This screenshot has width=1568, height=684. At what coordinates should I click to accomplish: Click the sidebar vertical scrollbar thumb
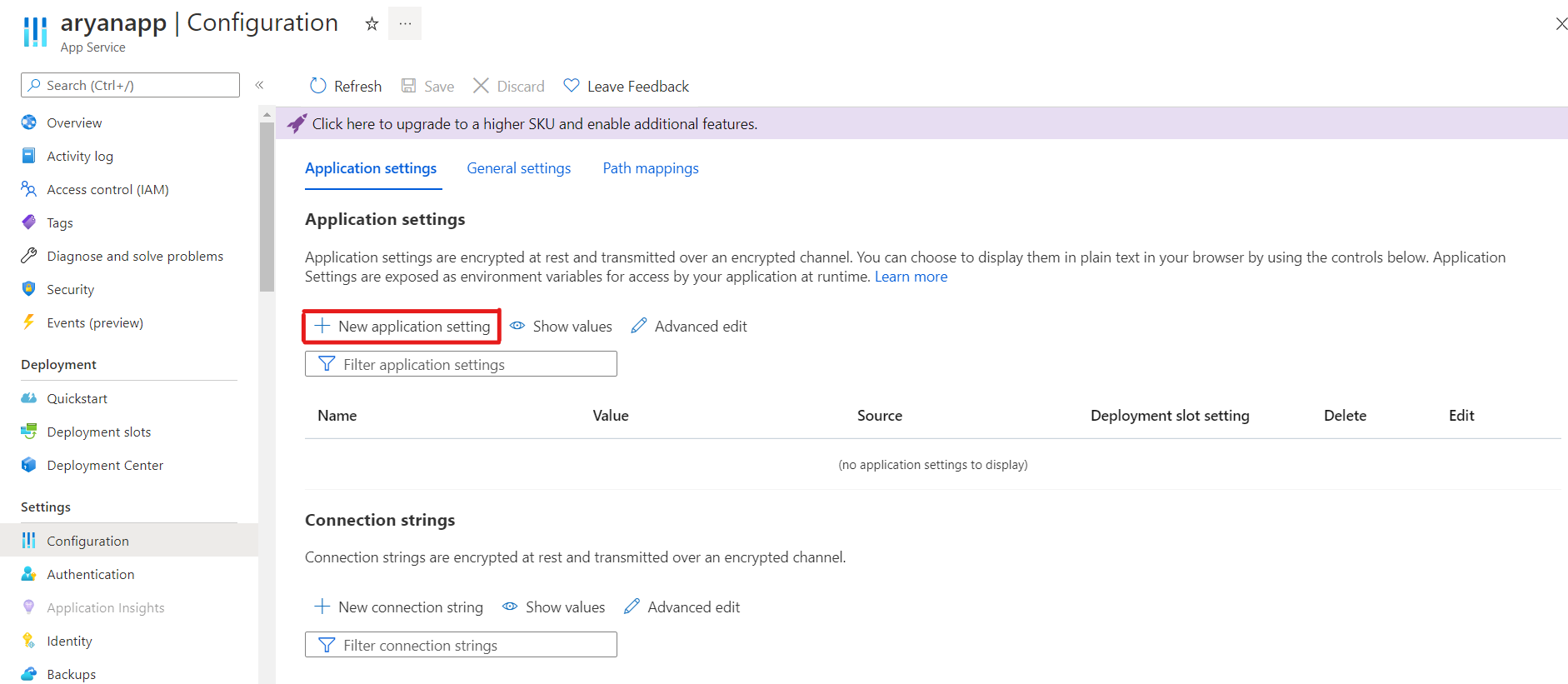point(267,207)
